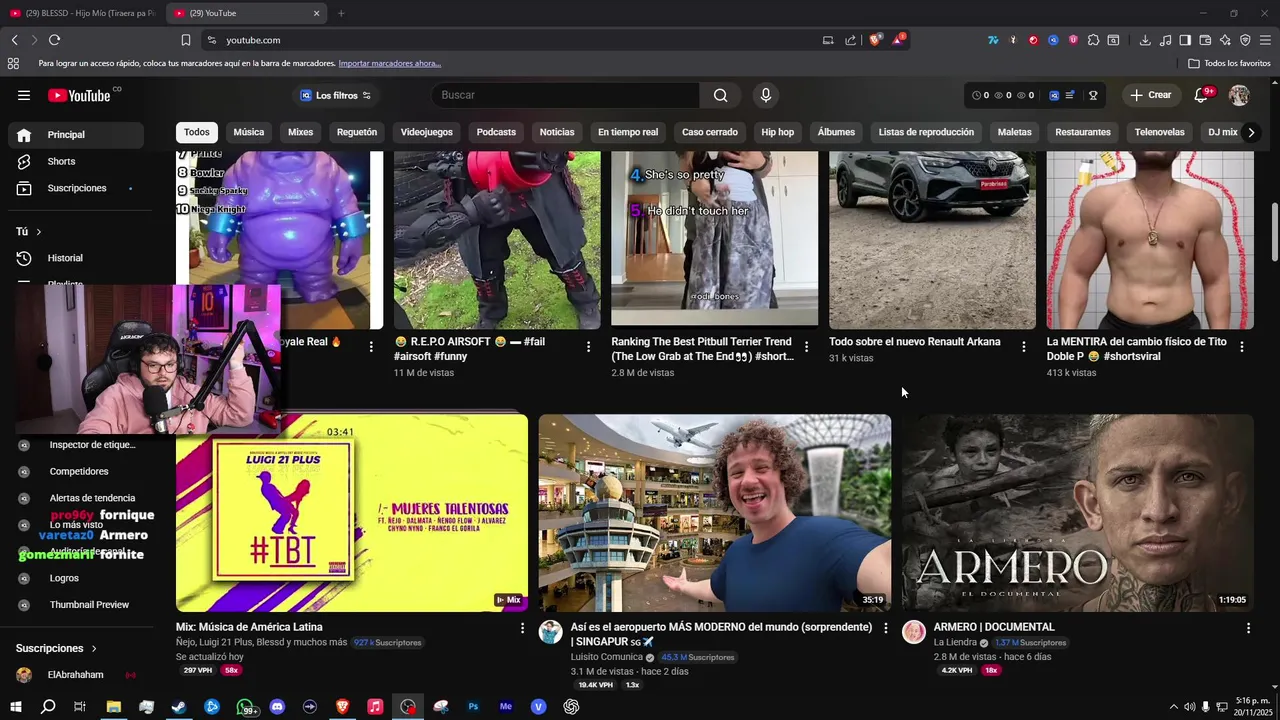Open Historial in sidebar
Viewport: 1280px width, 720px height.
point(65,258)
